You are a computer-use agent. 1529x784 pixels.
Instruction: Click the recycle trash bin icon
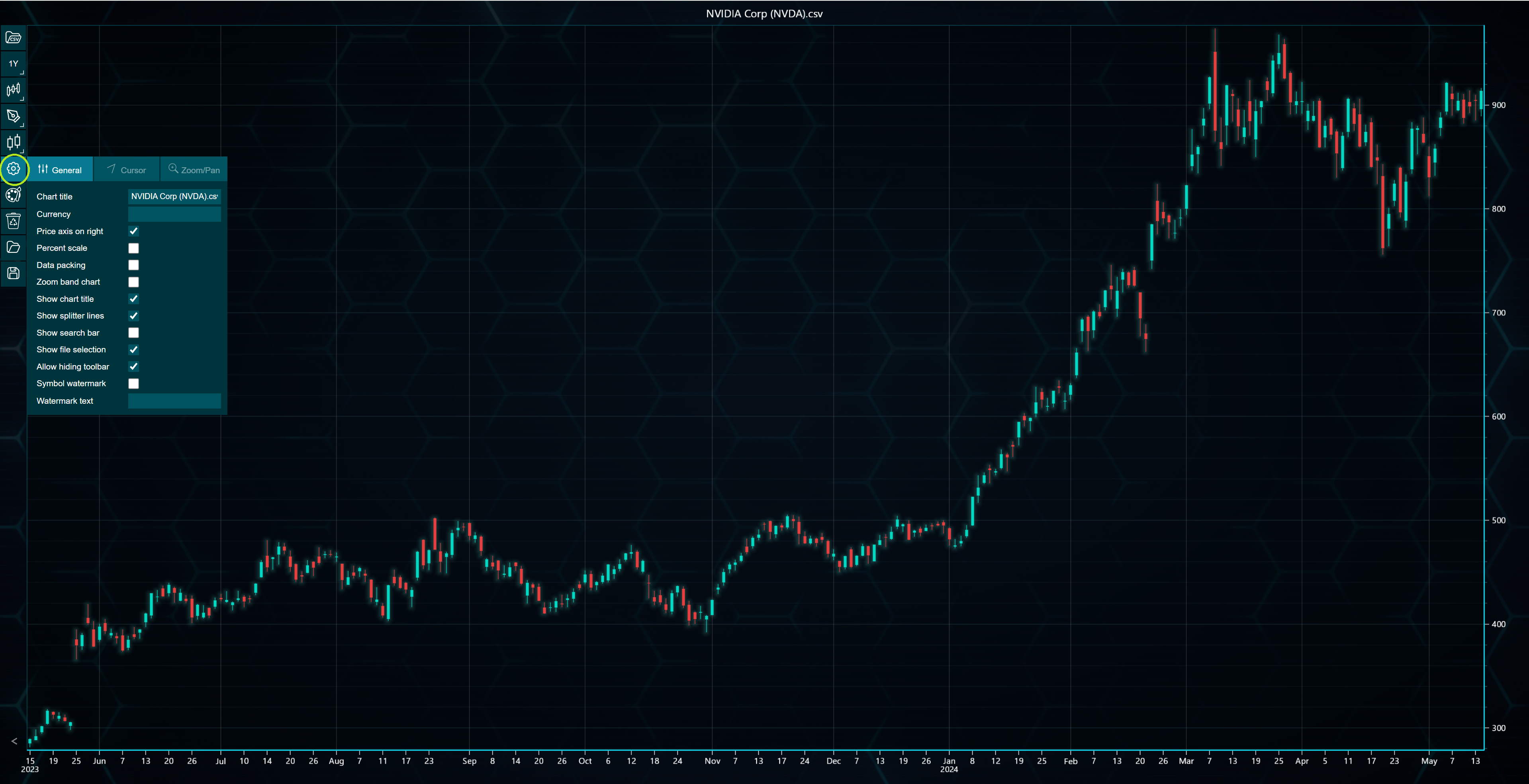pos(14,221)
